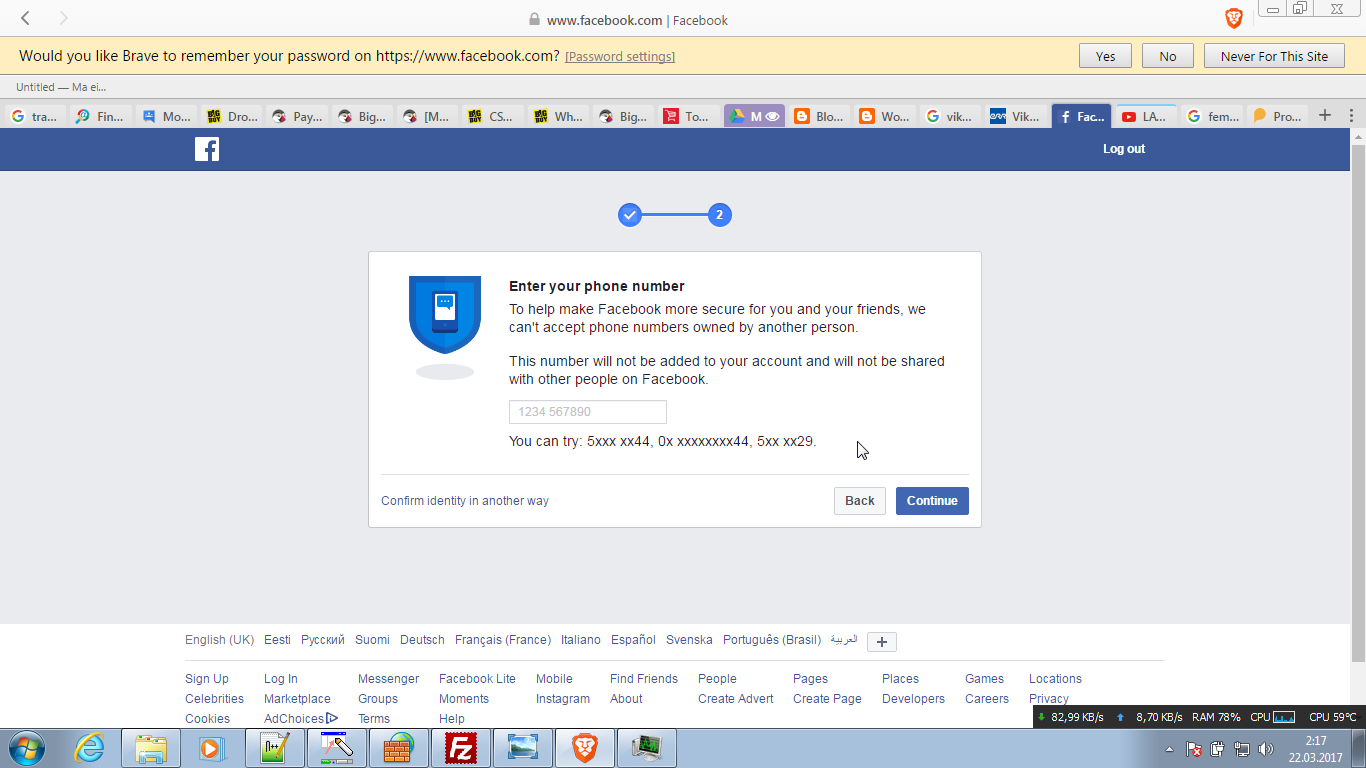This screenshot has height=768, width=1366.
Task: Switch to the Google 'tra...' tab
Action: [35, 116]
